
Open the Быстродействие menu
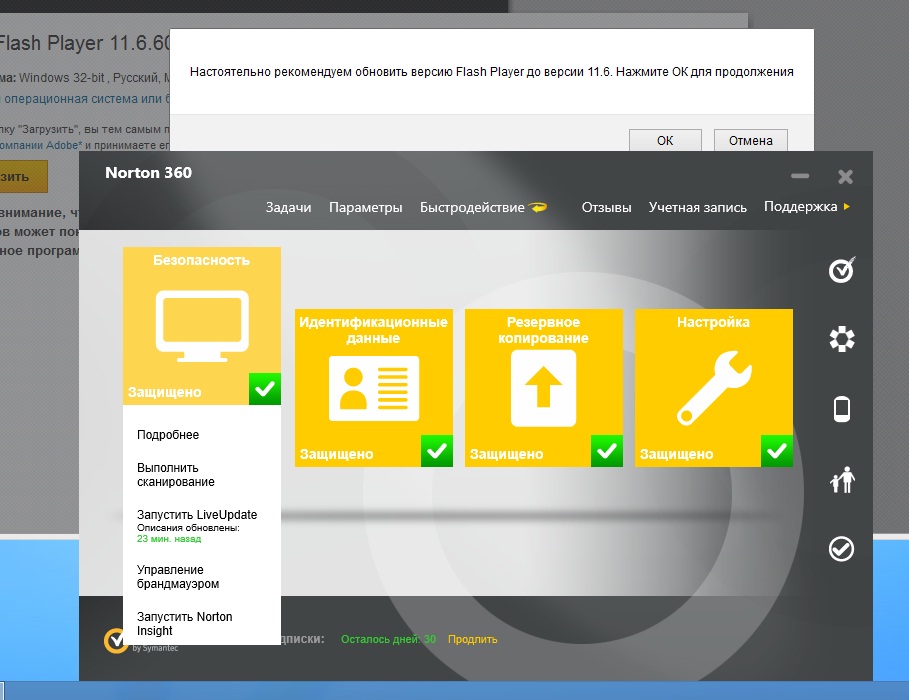click(x=472, y=208)
